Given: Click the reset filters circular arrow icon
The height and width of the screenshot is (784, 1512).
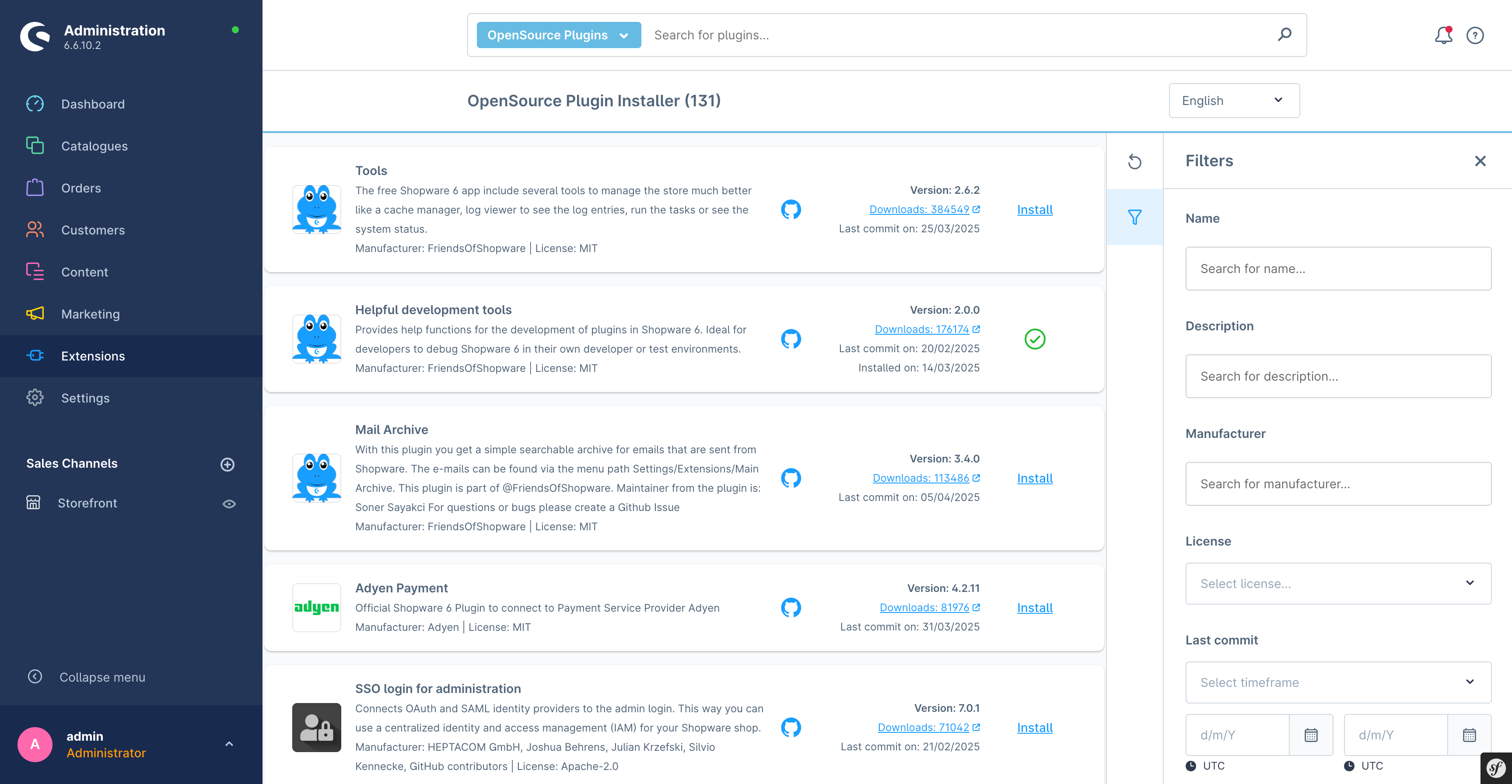Looking at the screenshot, I should 1134,161.
